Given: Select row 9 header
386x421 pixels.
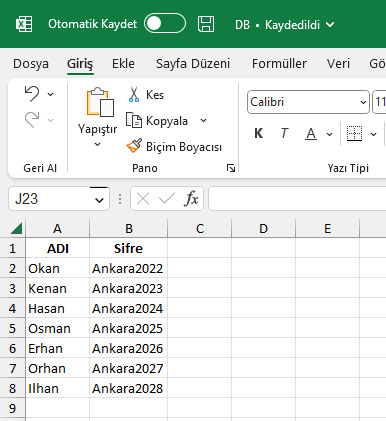Looking at the screenshot, I should coord(12,408).
